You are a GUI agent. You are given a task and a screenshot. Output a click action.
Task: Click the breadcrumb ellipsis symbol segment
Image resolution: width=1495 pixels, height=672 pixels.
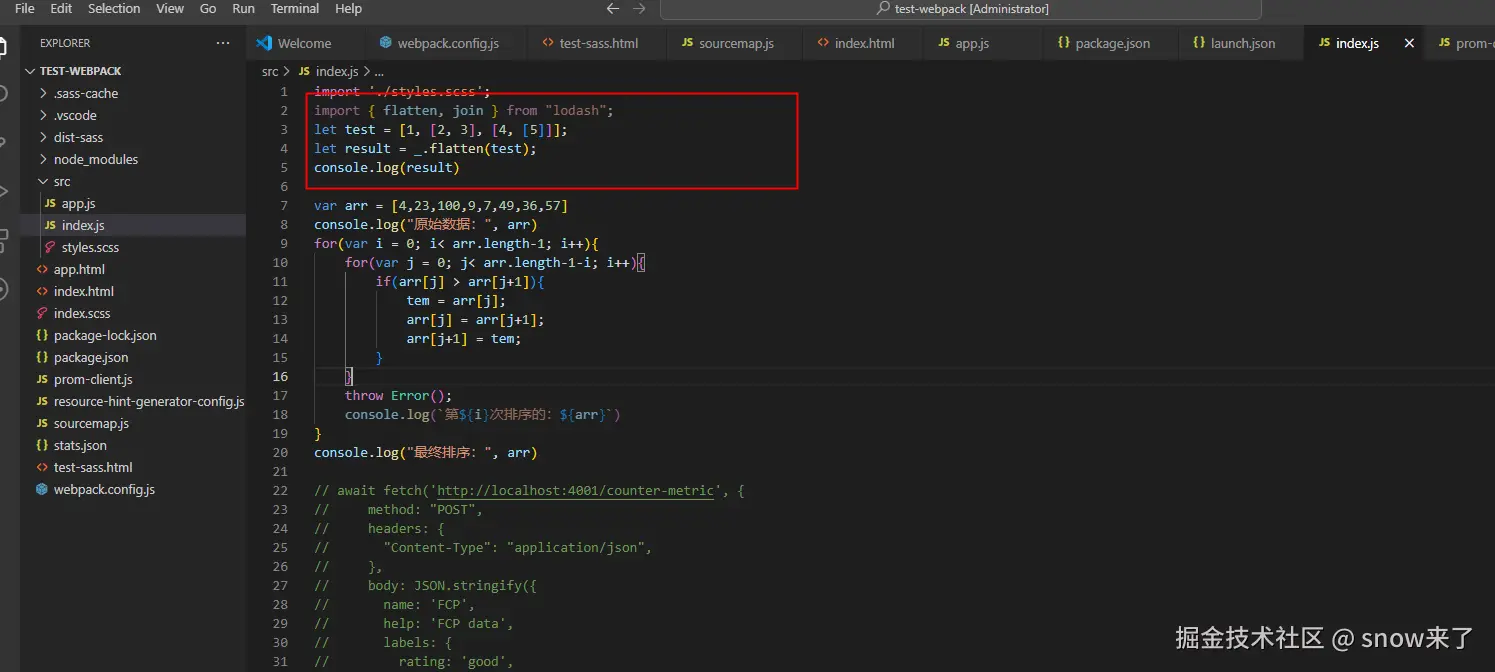(x=379, y=71)
